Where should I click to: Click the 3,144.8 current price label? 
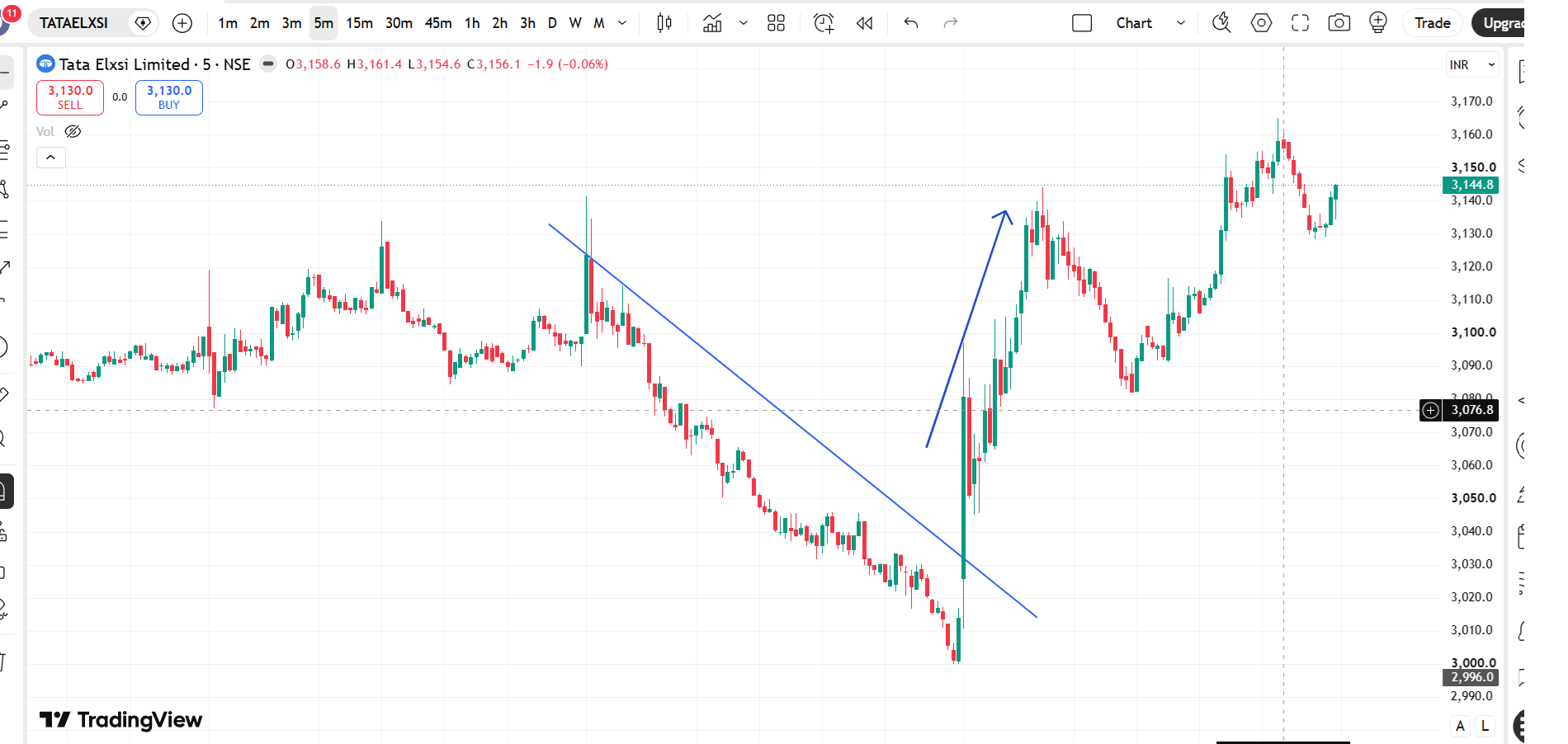1471,185
